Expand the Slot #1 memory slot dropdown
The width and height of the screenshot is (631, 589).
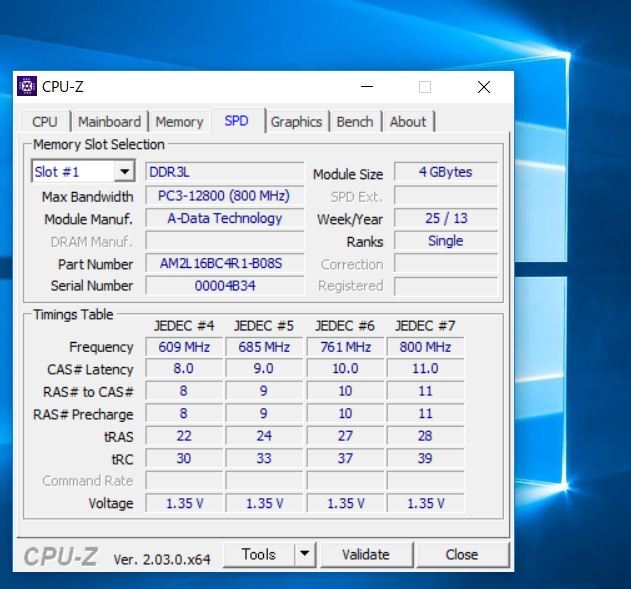pos(125,172)
